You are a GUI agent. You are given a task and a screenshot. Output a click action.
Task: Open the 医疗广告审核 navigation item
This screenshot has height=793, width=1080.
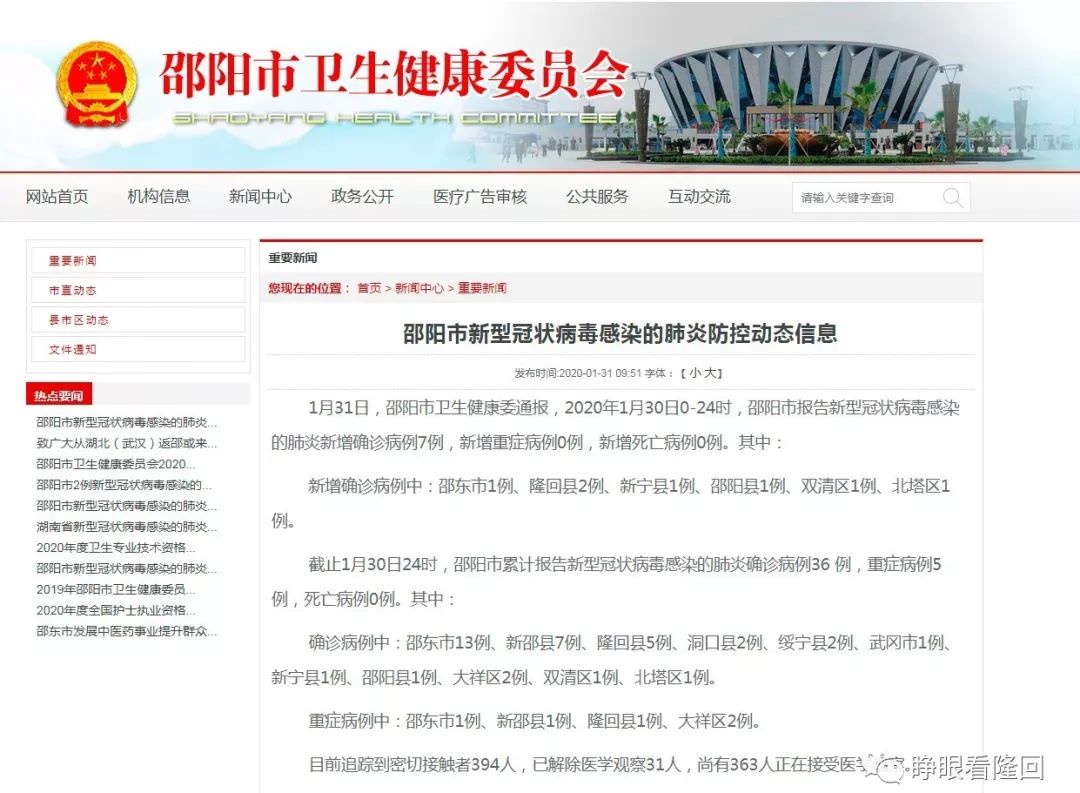click(x=478, y=197)
